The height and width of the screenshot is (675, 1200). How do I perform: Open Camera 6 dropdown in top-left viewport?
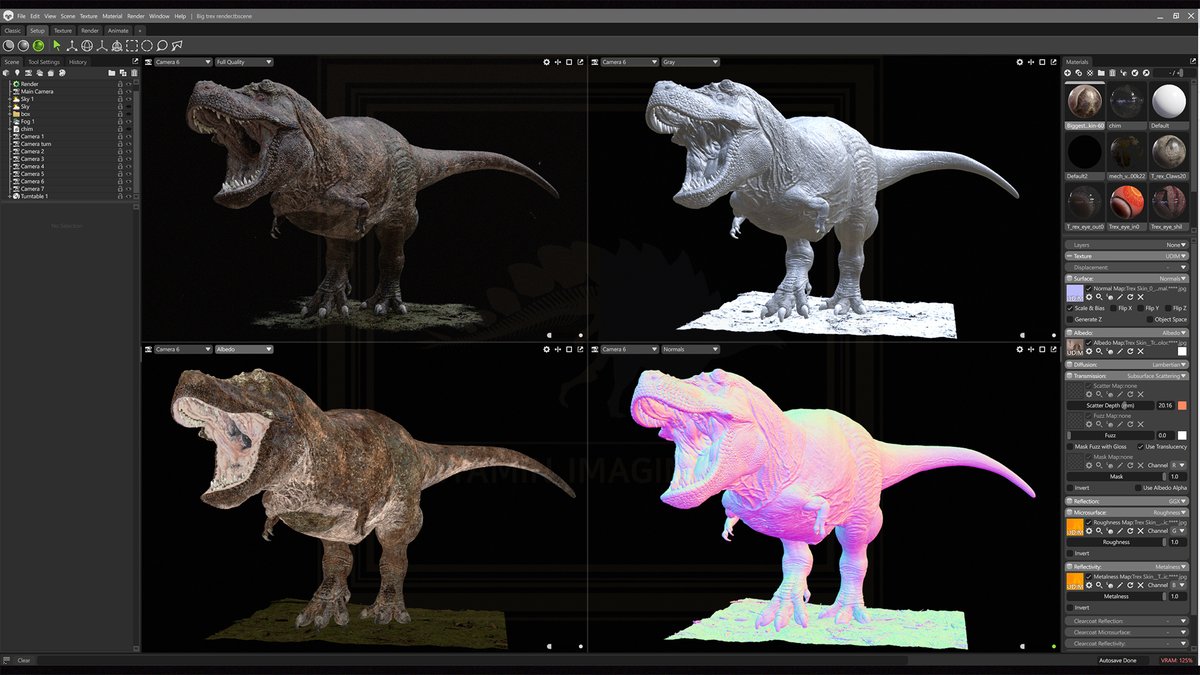[x=182, y=62]
